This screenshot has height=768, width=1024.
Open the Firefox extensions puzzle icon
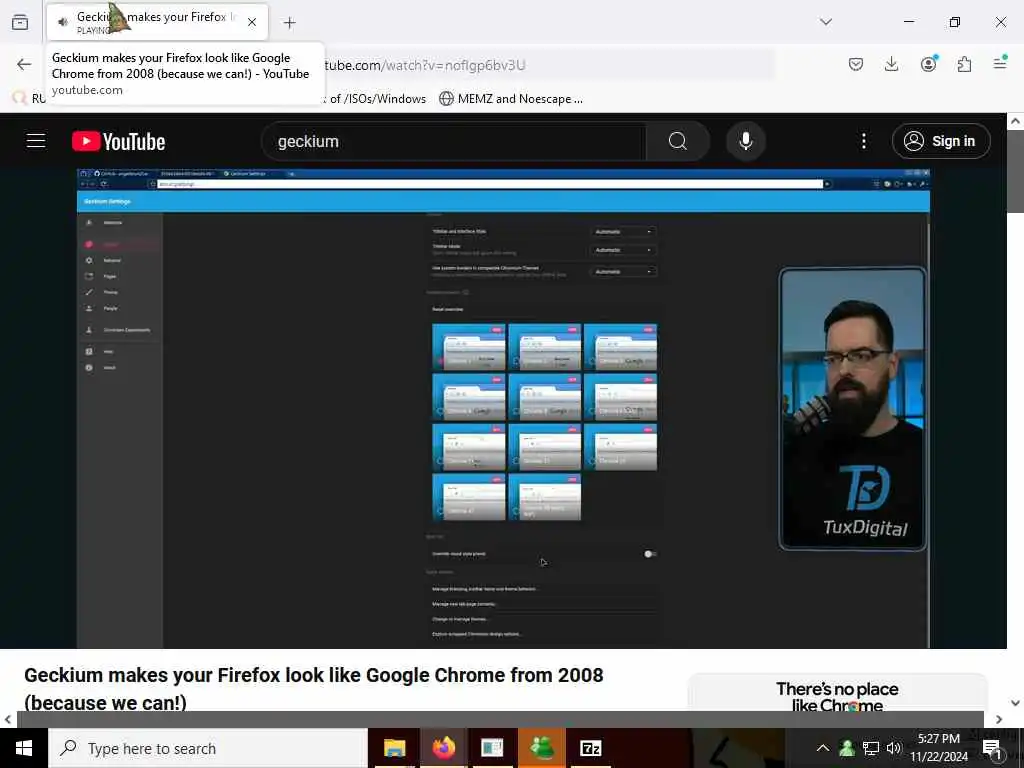[x=964, y=64]
